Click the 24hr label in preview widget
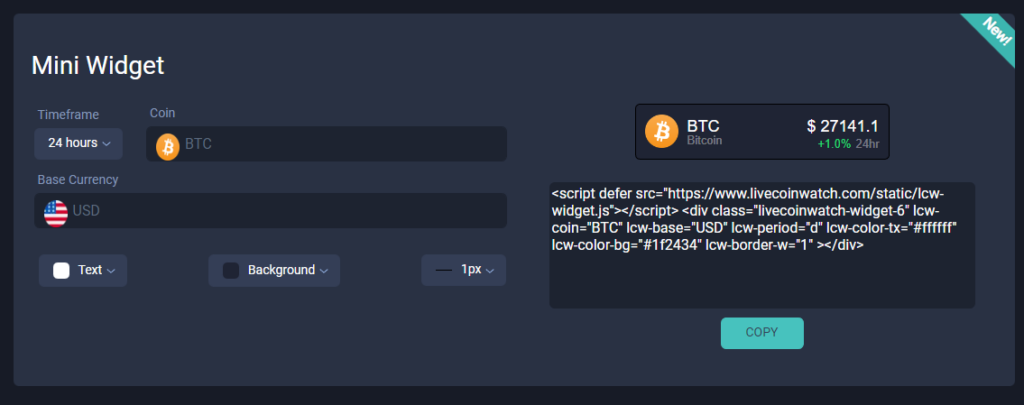1024x405 pixels. tap(867, 144)
